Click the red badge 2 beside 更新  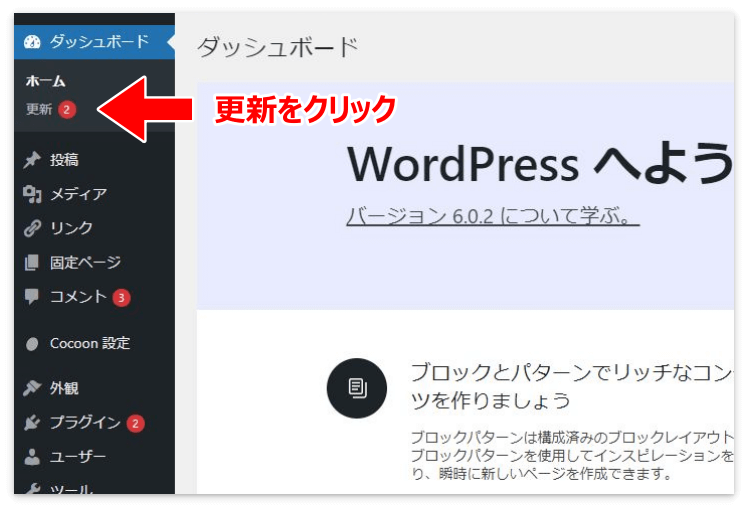click(67, 110)
